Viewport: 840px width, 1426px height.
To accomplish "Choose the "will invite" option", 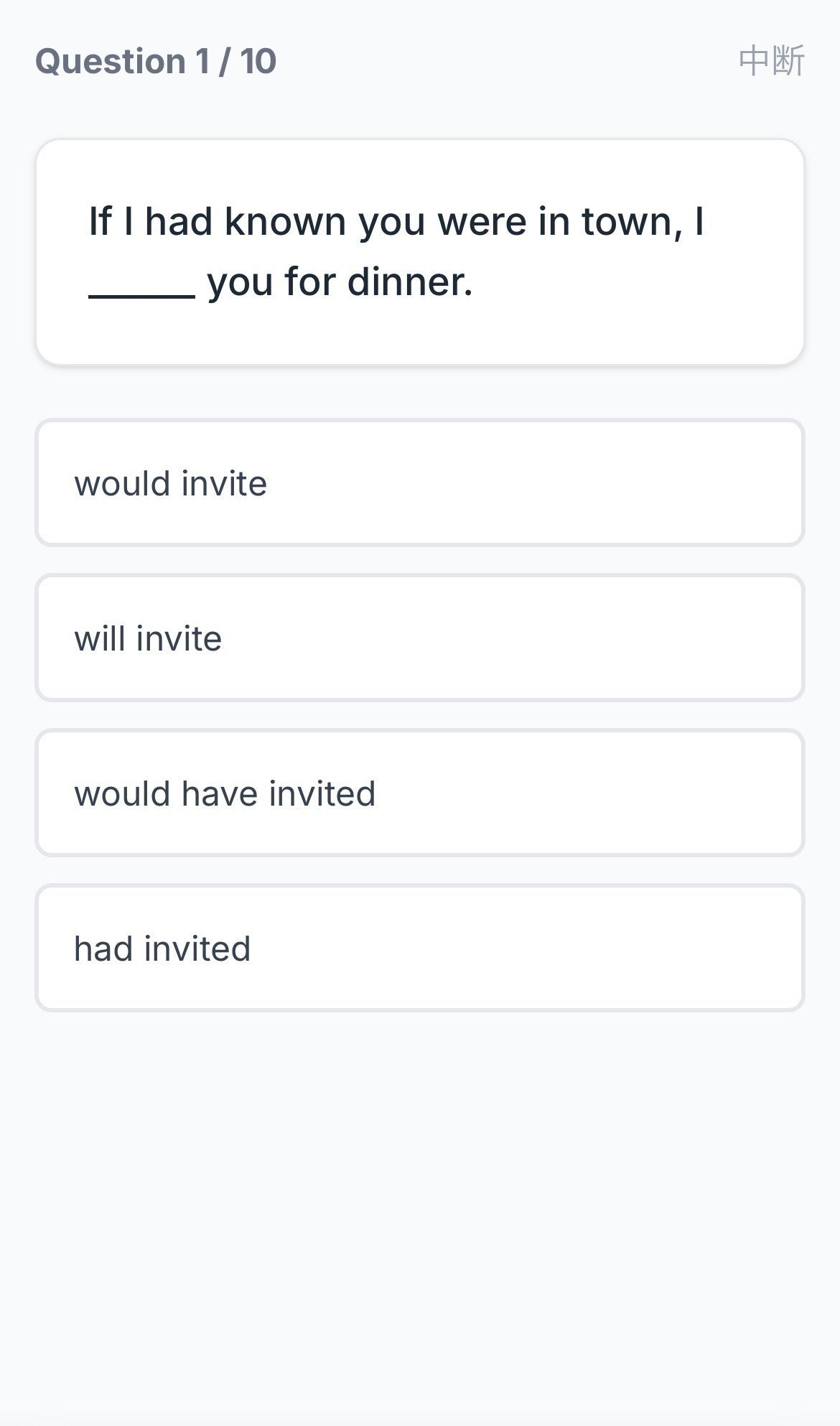I will point(419,638).
